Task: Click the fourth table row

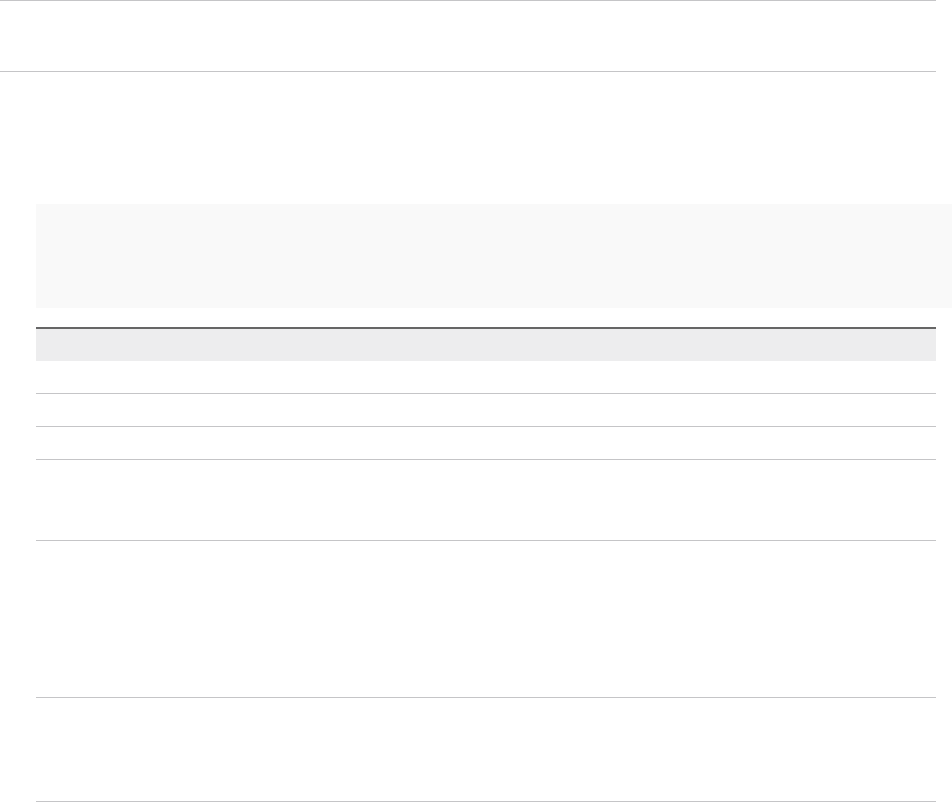Action: pyautogui.click(x=486, y=500)
